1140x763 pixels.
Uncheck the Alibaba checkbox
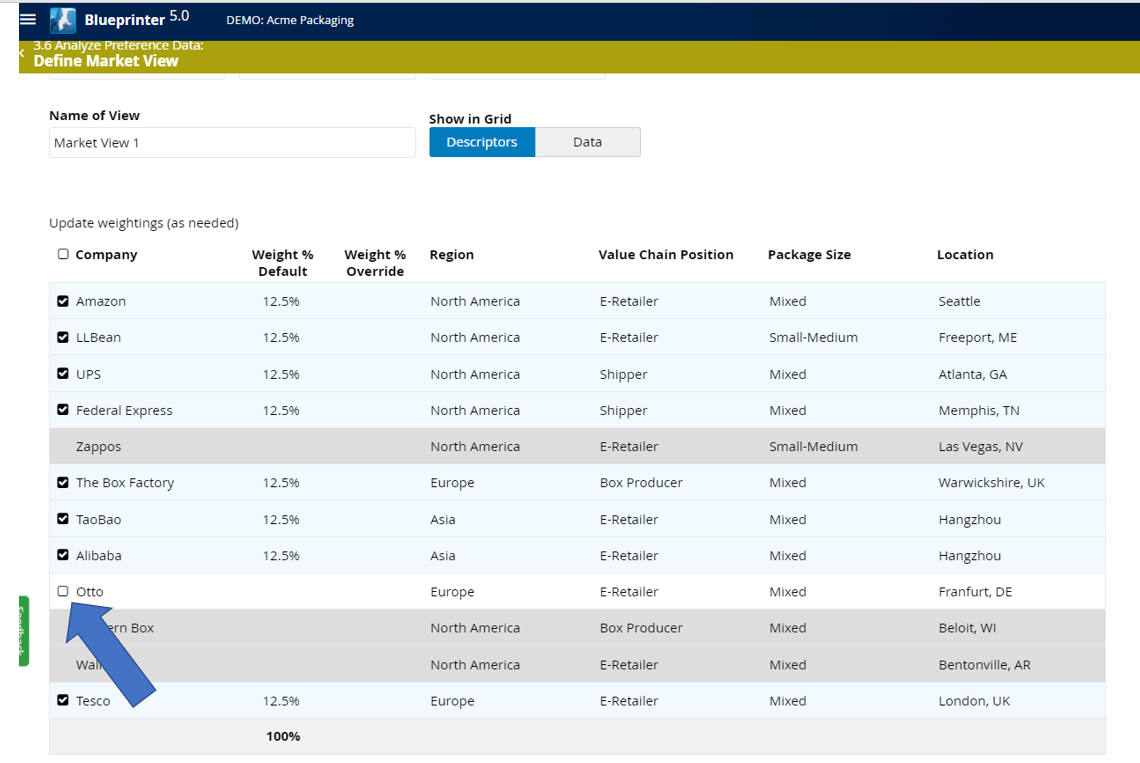click(x=63, y=555)
